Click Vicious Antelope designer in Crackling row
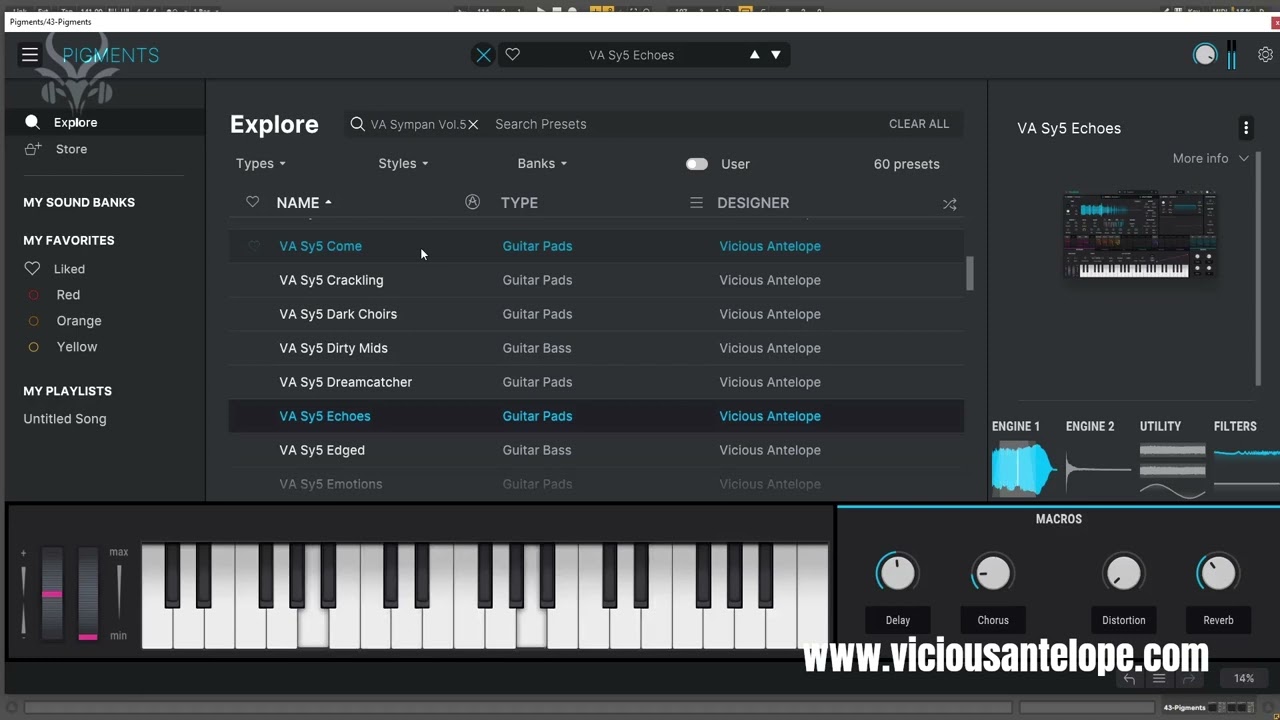The width and height of the screenshot is (1280, 720). tap(770, 280)
